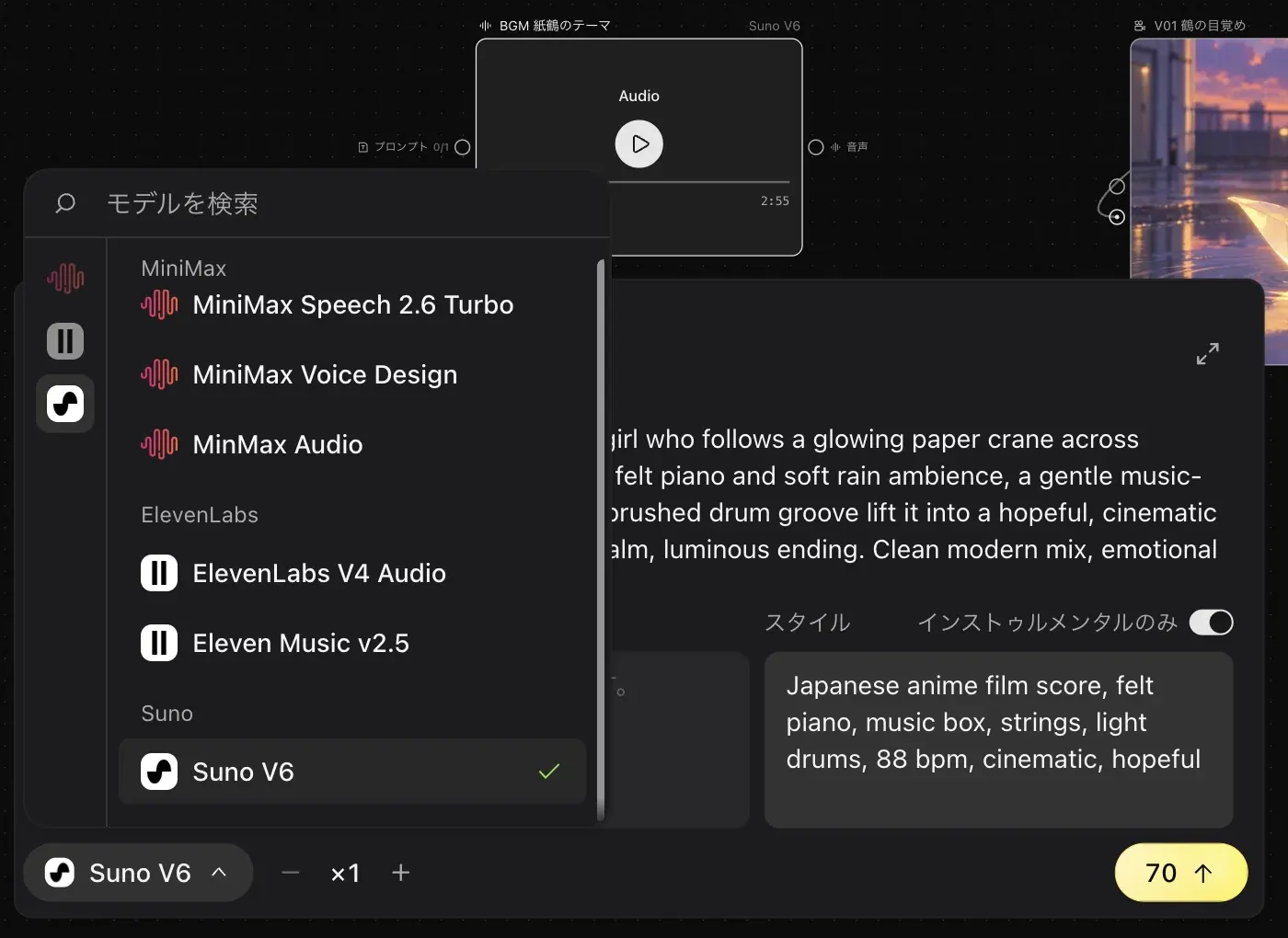The width and height of the screenshot is (1288, 938).
Task: Expand the prompt editor with arrows icon
Action: coord(1208,353)
